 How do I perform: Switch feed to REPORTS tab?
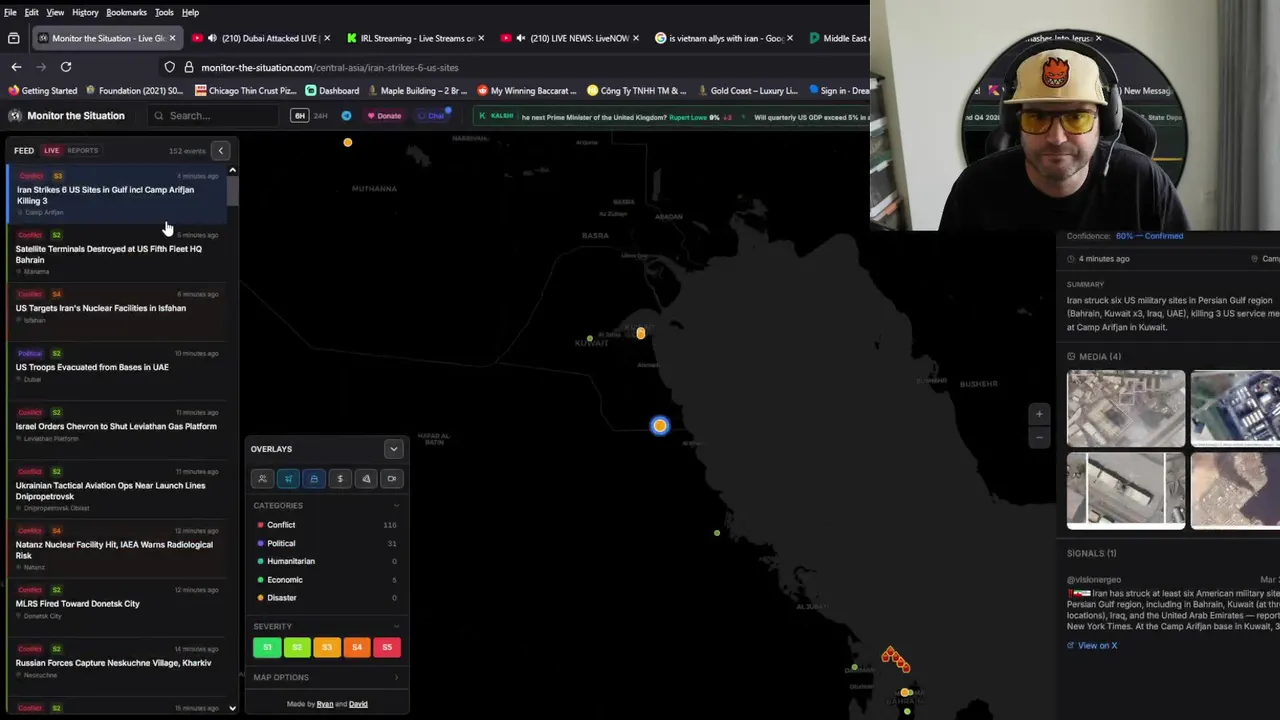point(83,151)
